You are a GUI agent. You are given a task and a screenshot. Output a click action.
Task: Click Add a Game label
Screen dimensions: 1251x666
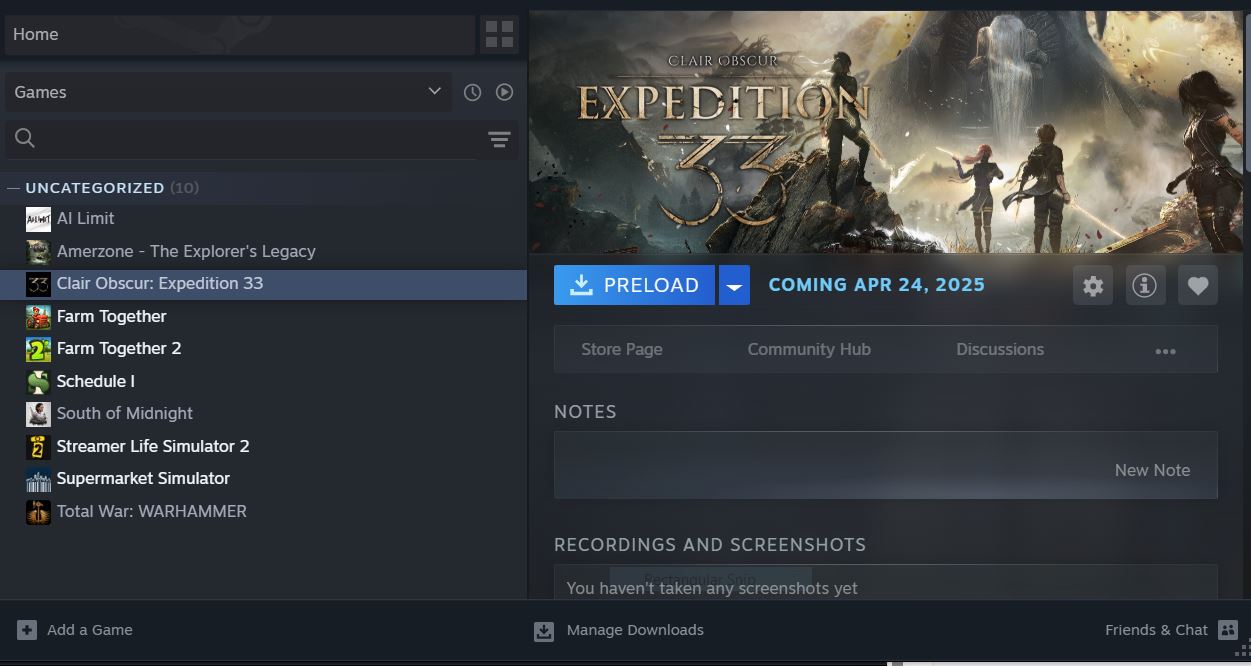click(90, 630)
